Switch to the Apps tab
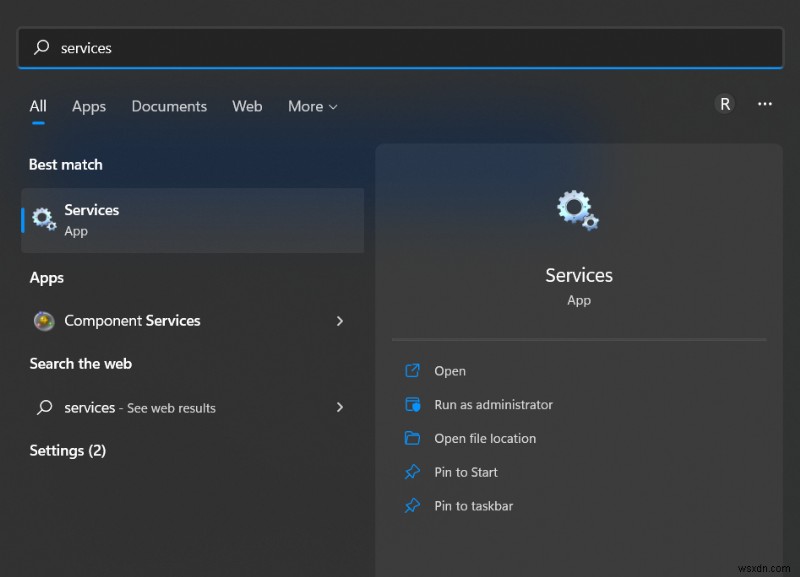This screenshot has width=800, height=577. pyautogui.click(x=88, y=106)
